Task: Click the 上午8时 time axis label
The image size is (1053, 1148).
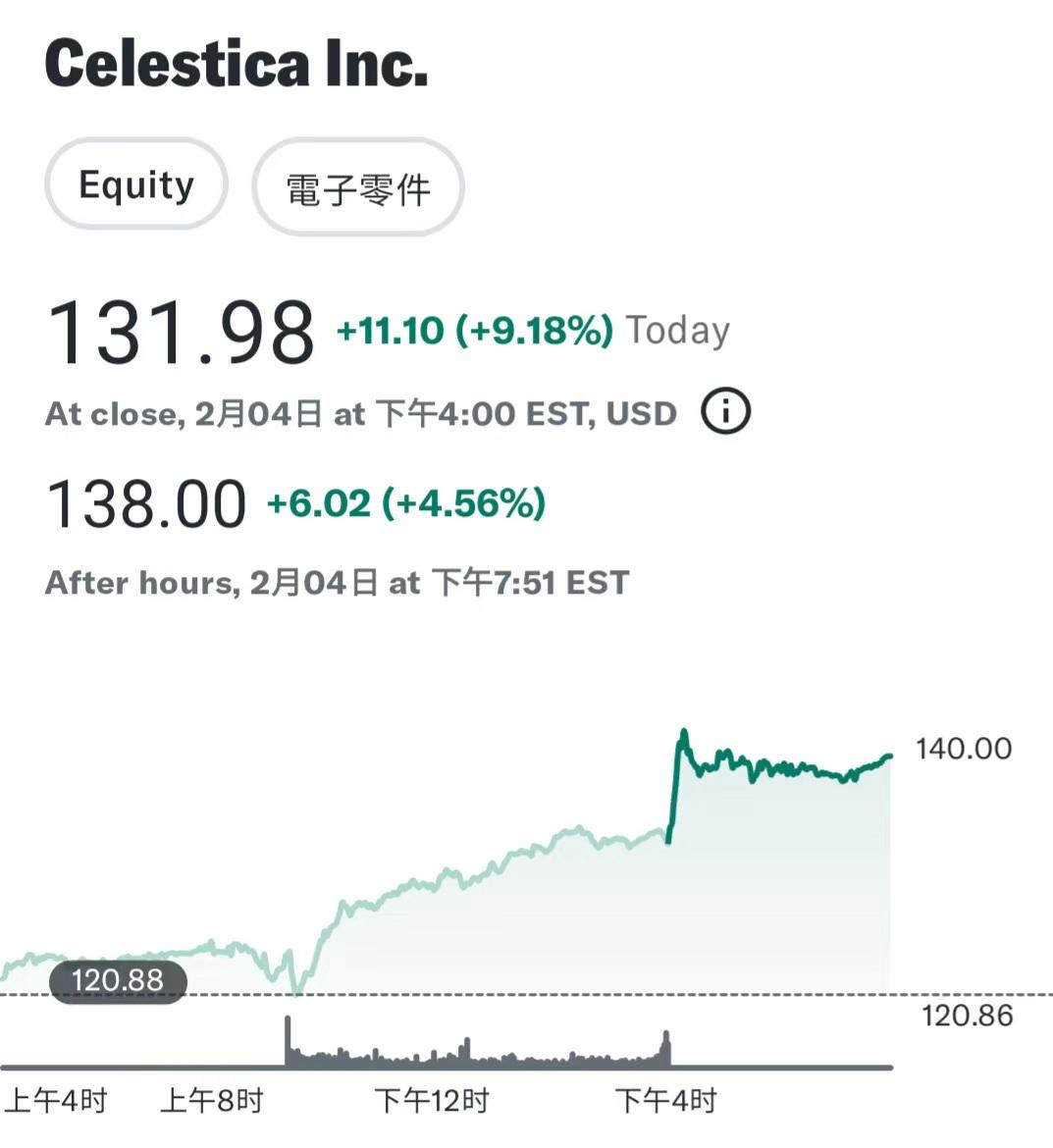Action: coord(212,1100)
